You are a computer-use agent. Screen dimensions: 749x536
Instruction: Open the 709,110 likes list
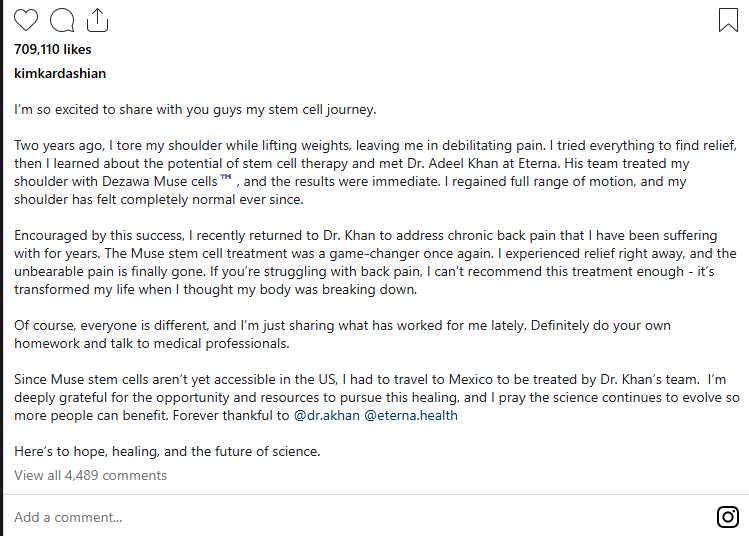click(x=53, y=49)
